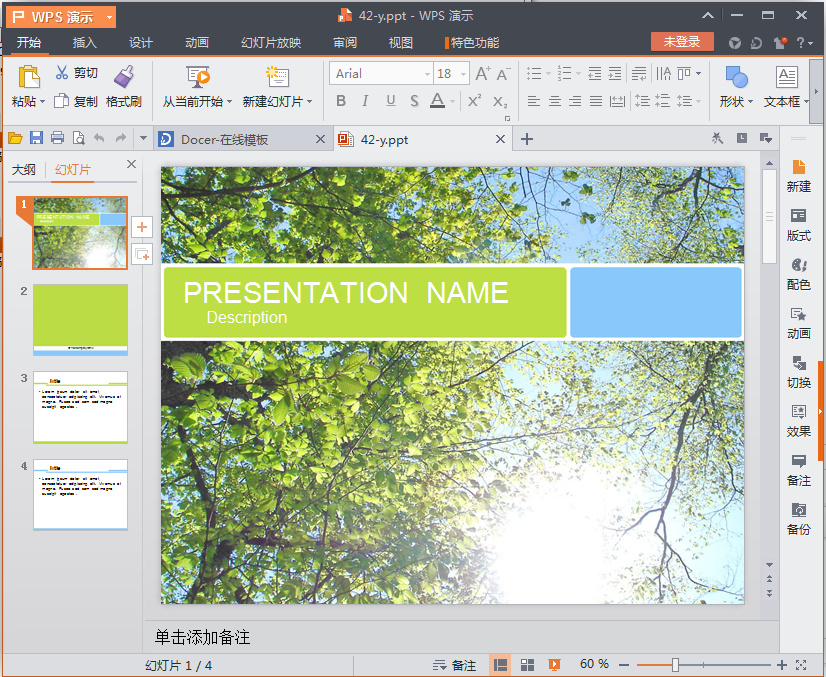
Task: Open the 备份 backup sidebar panel
Action: [x=798, y=519]
